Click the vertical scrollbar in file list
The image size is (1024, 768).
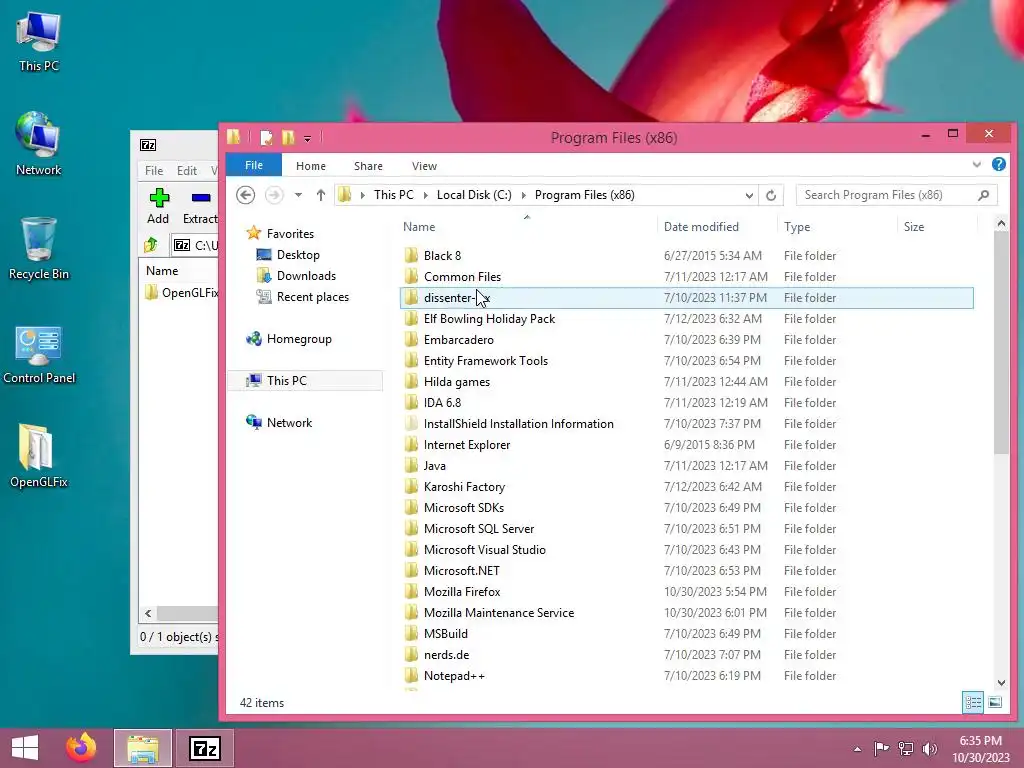(x=1001, y=343)
